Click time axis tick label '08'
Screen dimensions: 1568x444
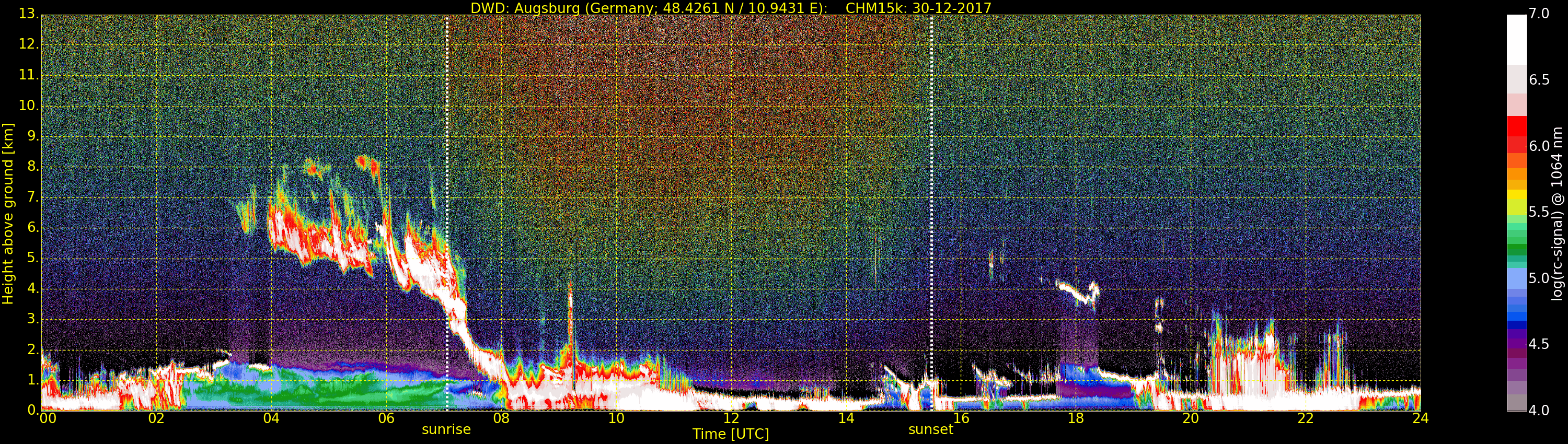point(501,418)
